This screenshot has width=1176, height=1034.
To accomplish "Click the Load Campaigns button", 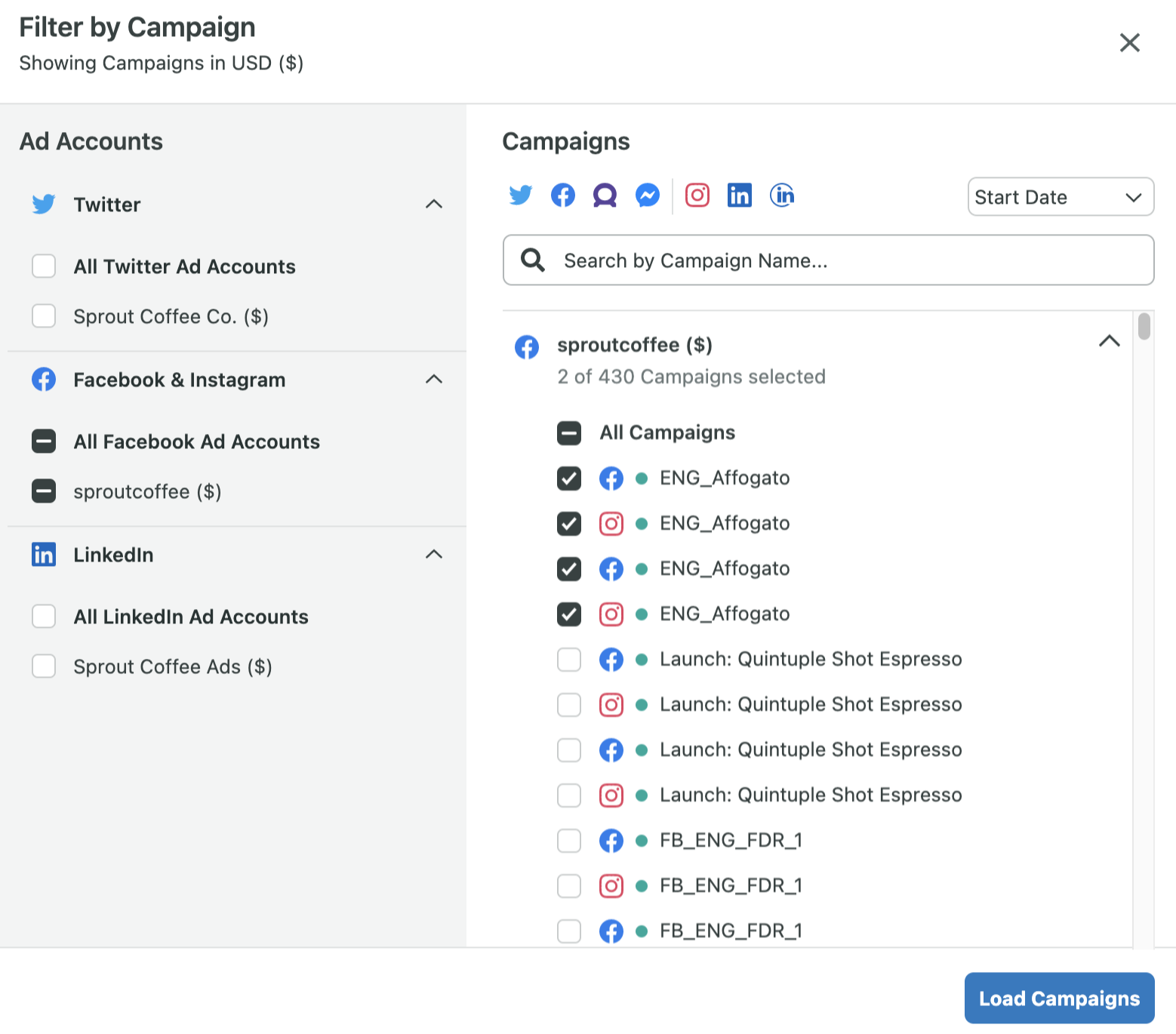I will point(1060,998).
